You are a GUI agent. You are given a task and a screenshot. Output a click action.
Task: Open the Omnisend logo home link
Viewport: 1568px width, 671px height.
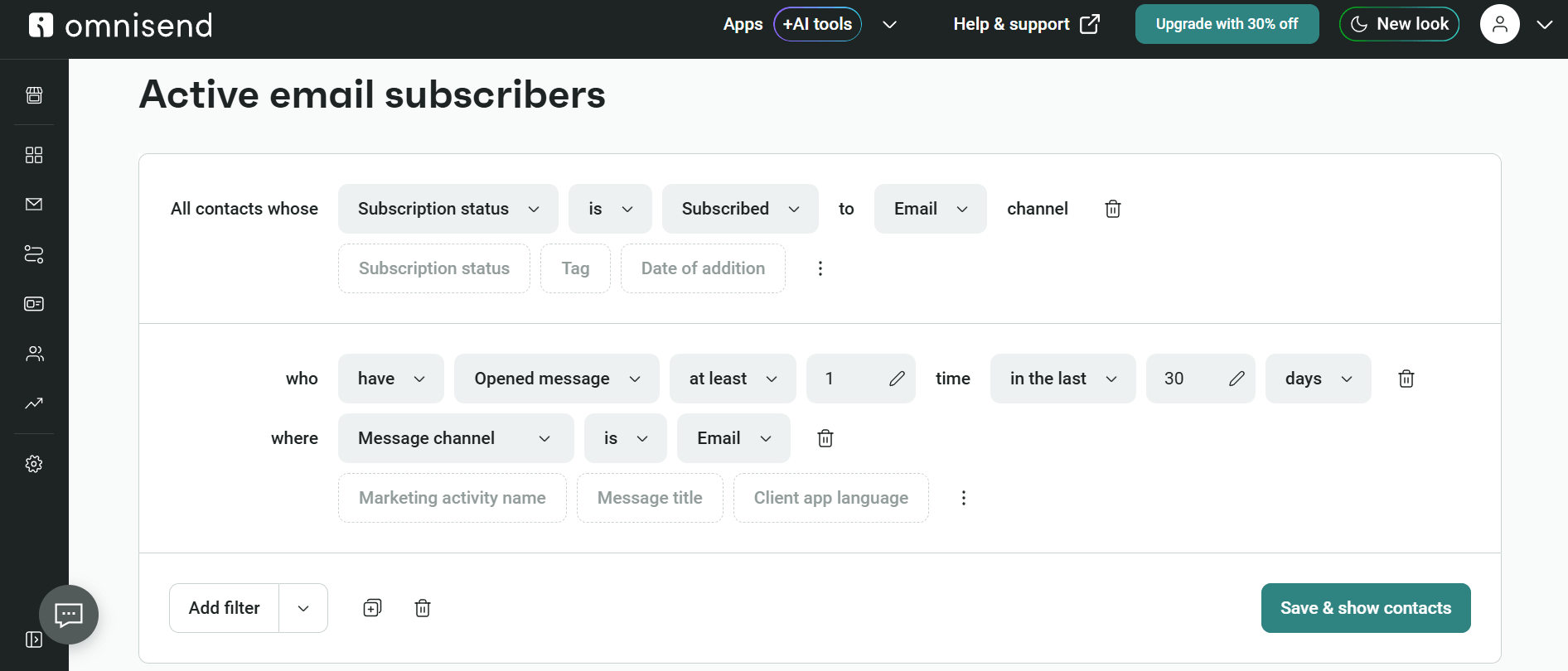coord(120,26)
